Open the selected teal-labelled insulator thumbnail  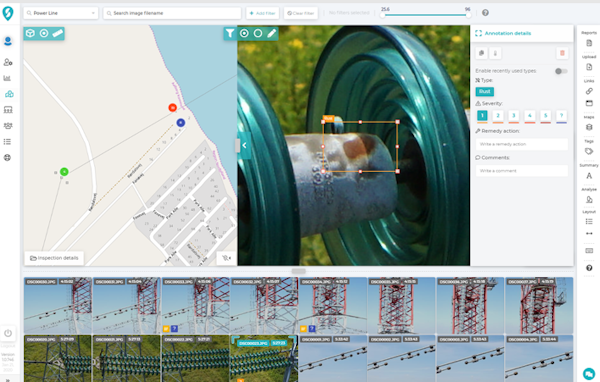264,358
